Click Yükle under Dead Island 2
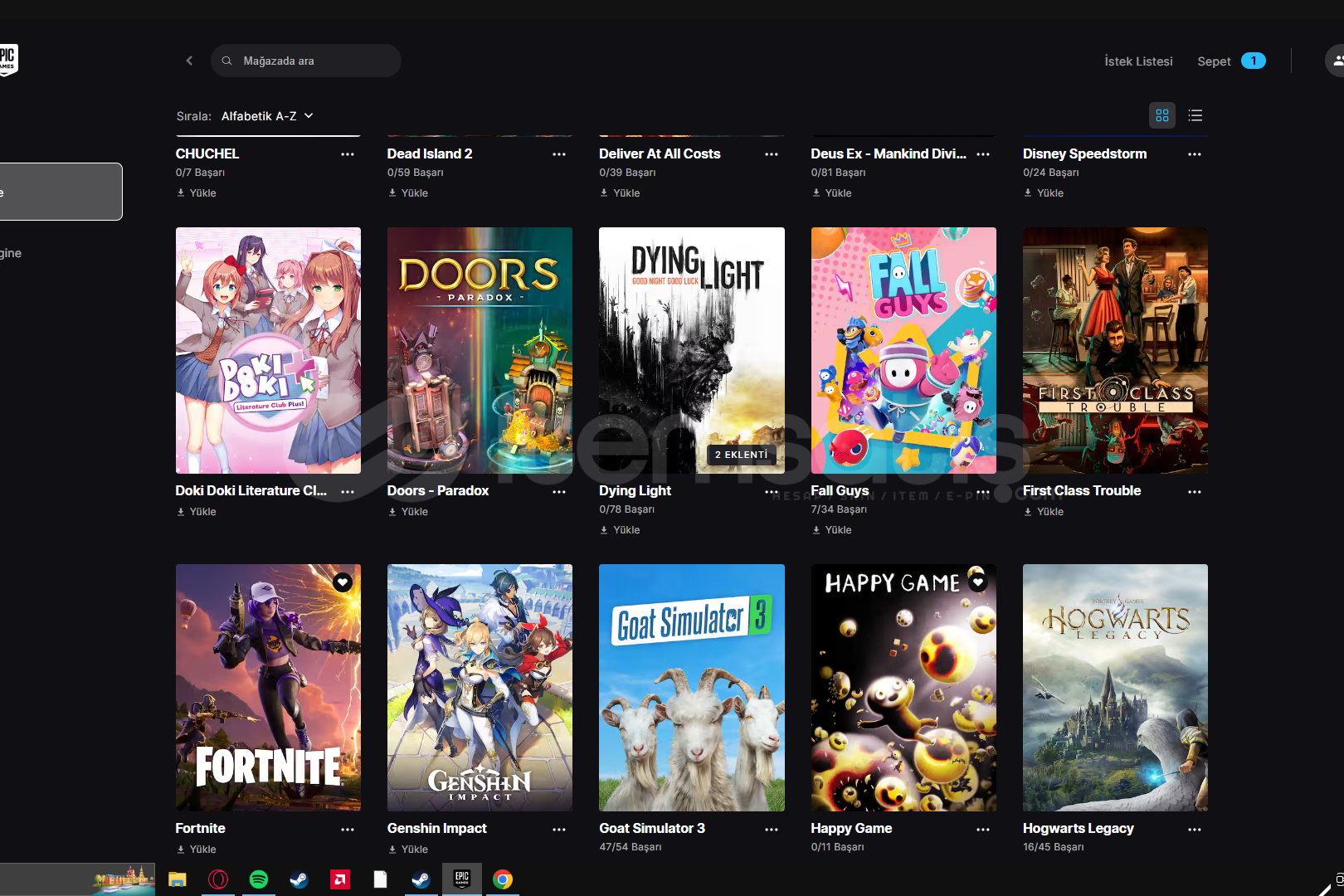Image resolution: width=1344 pixels, height=896 pixels. pyautogui.click(x=408, y=192)
